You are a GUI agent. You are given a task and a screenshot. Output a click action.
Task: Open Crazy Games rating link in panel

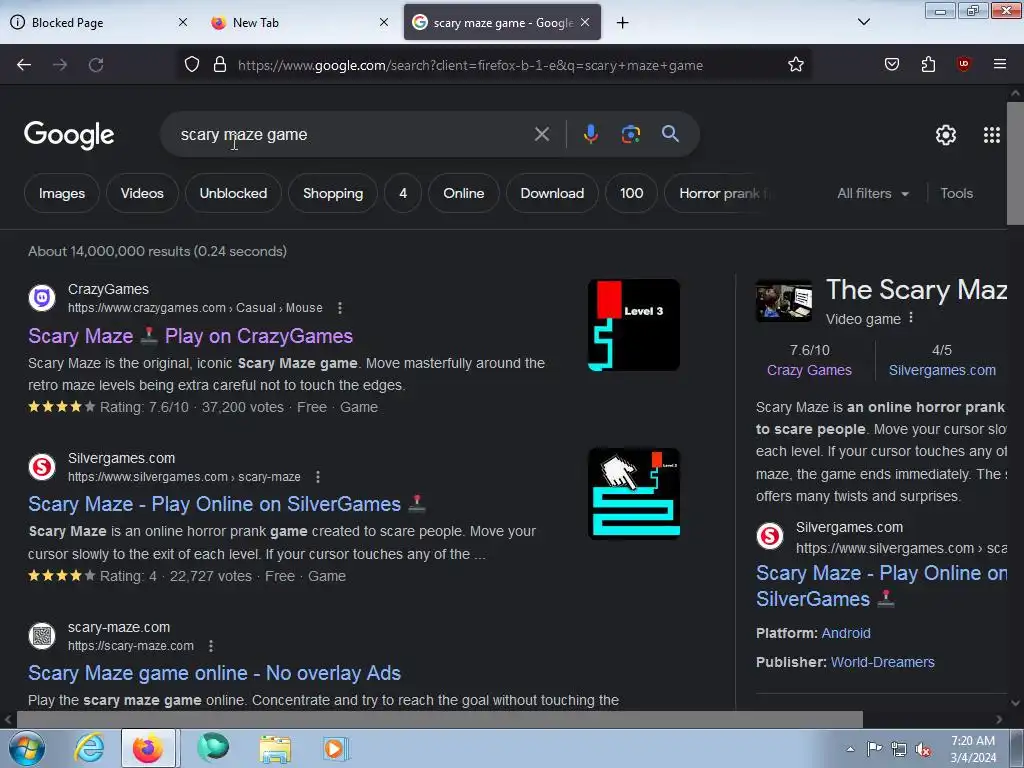(809, 370)
